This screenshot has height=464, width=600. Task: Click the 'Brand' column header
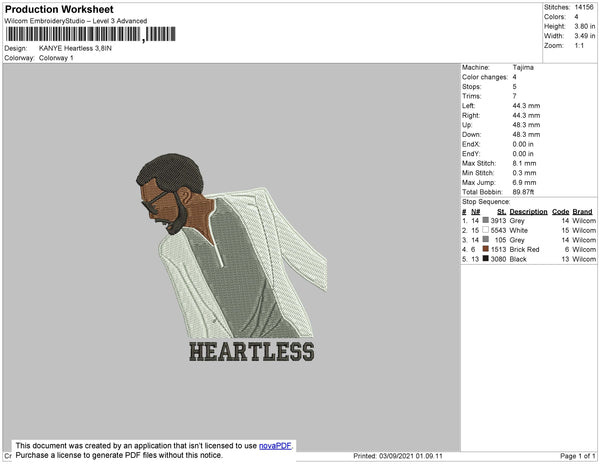[x=582, y=212]
